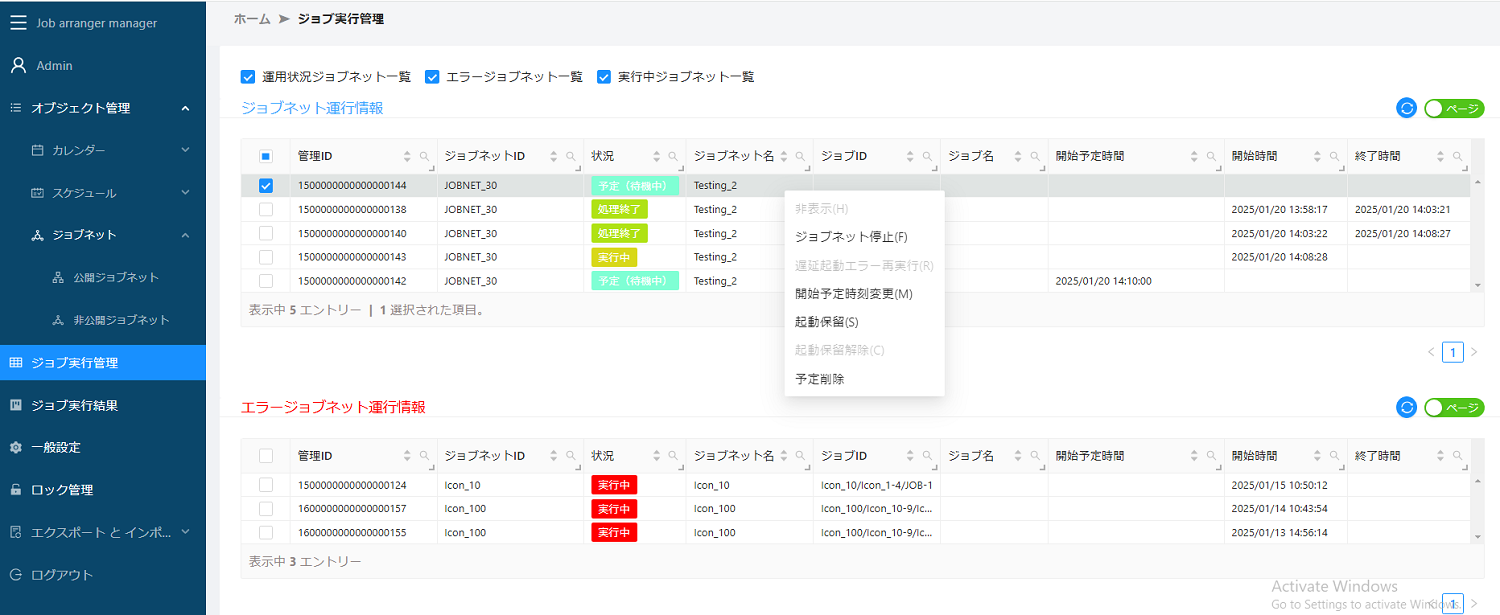Click the hamburger menu icon at top left
This screenshot has height=615, width=1500.
(17, 22)
